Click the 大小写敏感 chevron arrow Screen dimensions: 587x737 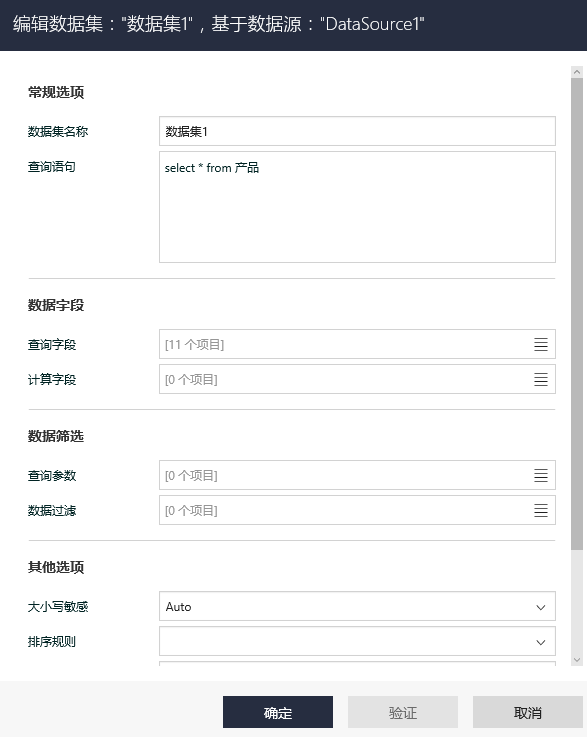point(540,607)
